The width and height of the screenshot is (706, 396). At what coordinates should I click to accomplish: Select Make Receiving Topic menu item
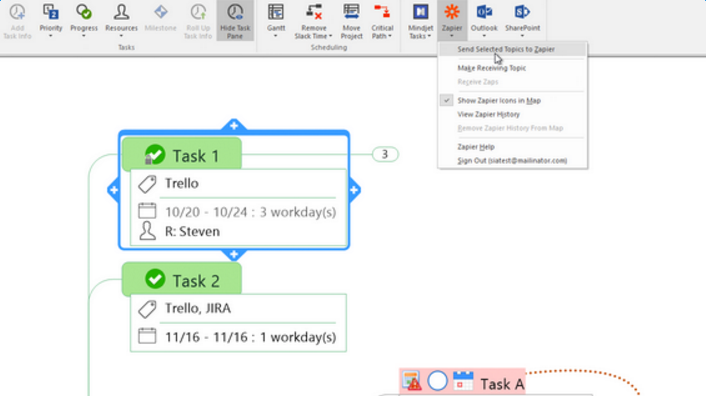[x=512, y=68]
